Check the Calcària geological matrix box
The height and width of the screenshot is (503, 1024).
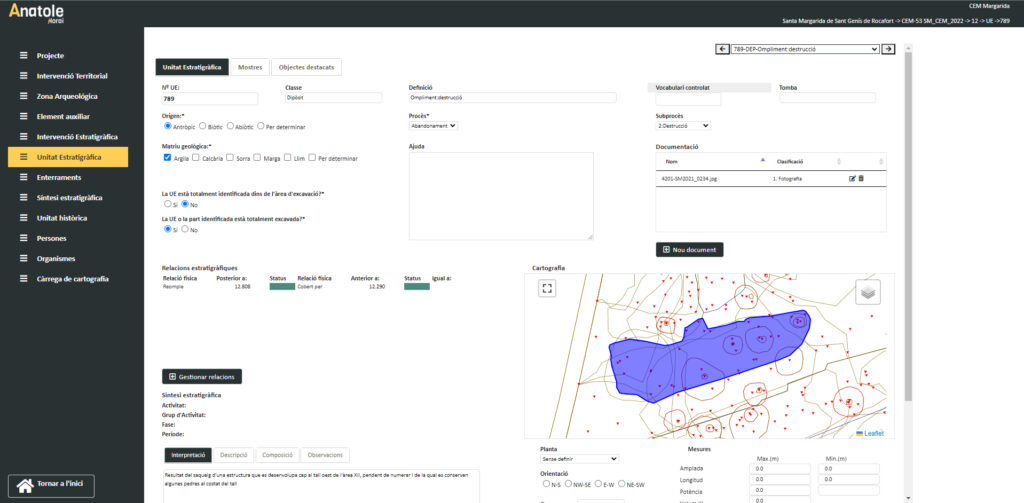[x=196, y=158]
